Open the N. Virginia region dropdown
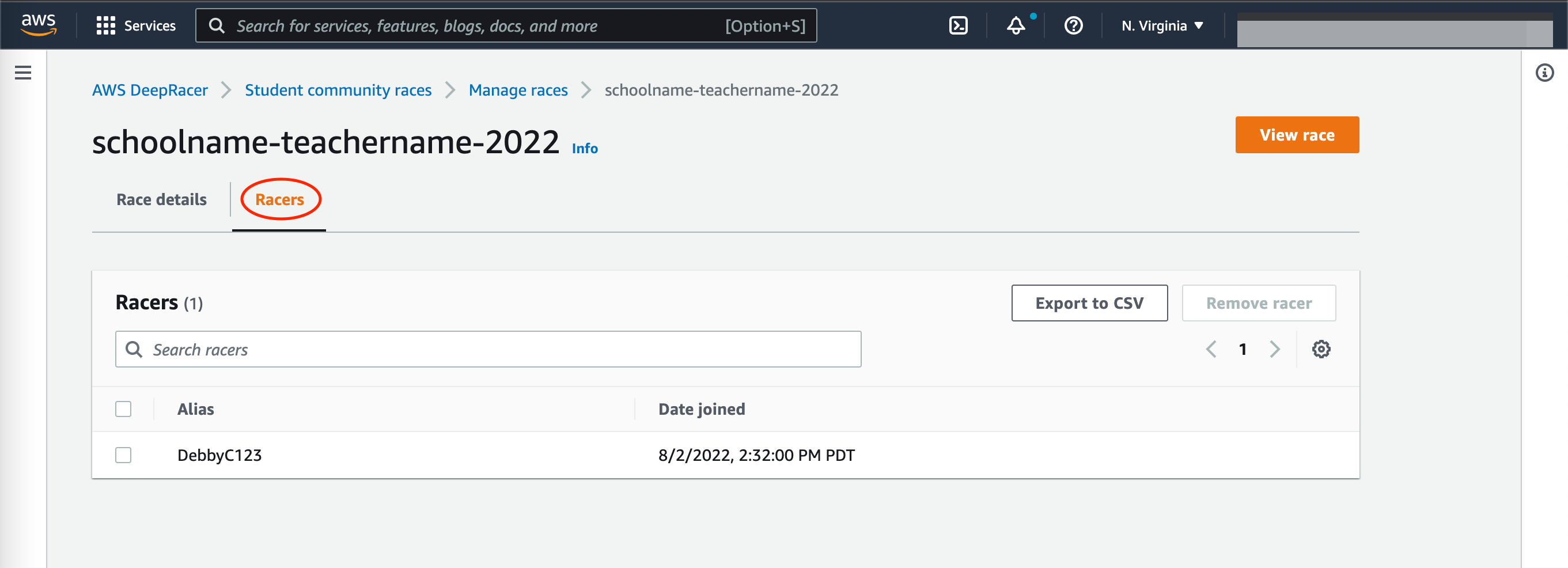Image resolution: width=1568 pixels, height=568 pixels. [x=1162, y=25]
